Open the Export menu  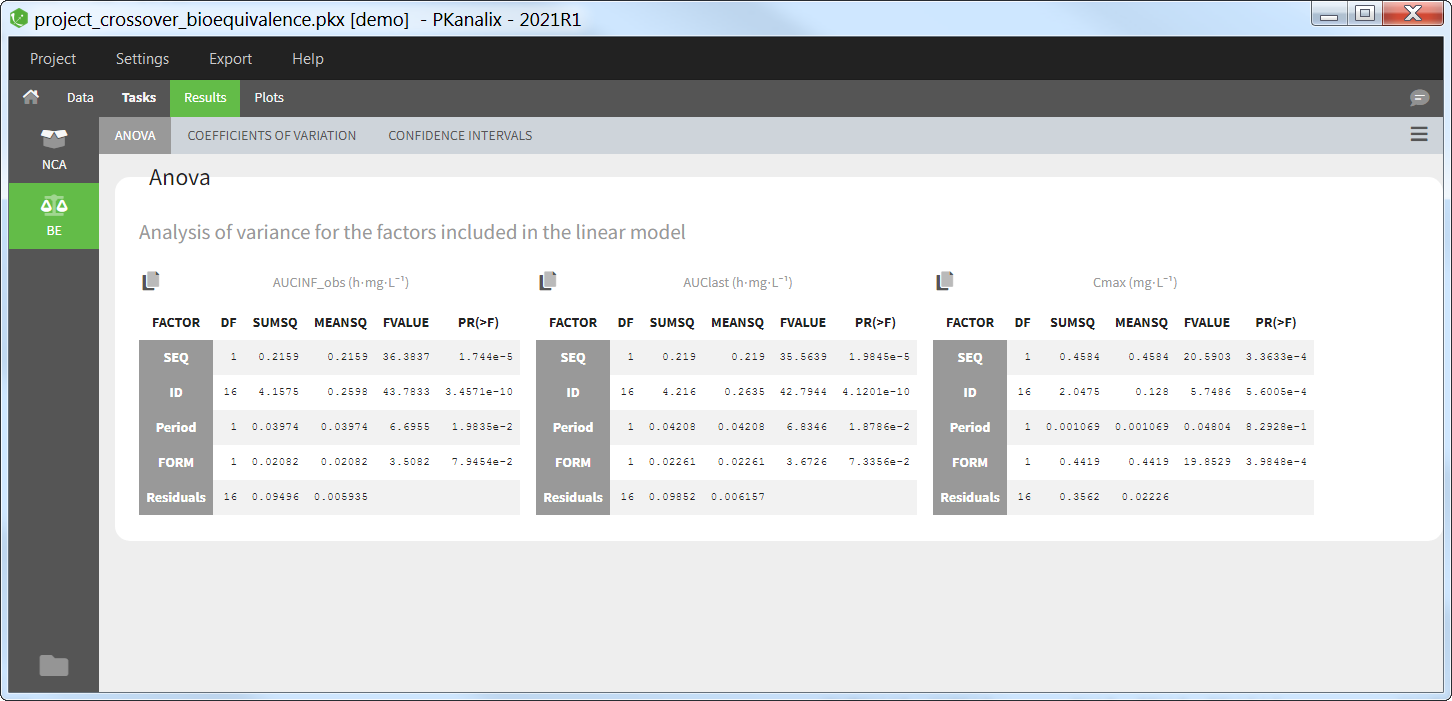pyautogui.click(x=230, y=59)
